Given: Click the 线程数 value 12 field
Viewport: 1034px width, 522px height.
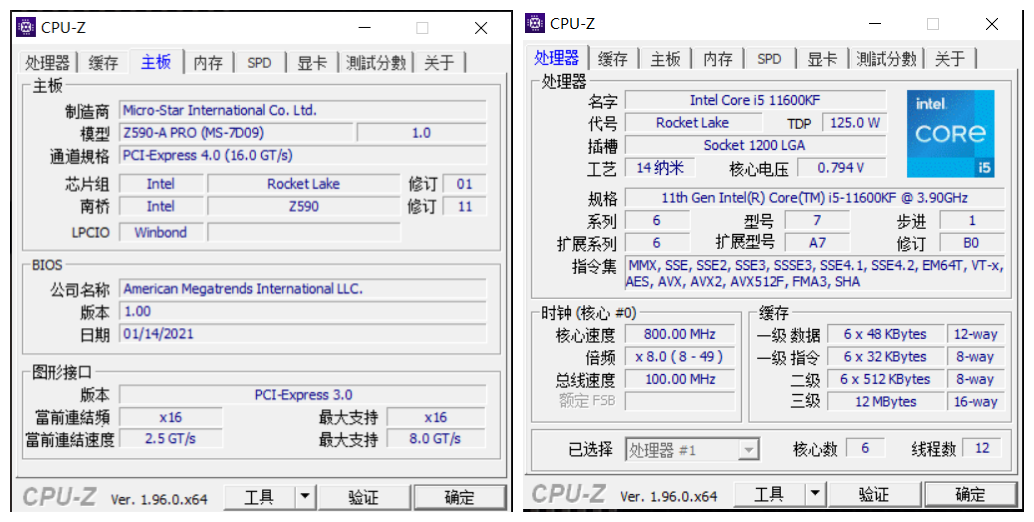Looking at the screenshot, I should 982,448.
